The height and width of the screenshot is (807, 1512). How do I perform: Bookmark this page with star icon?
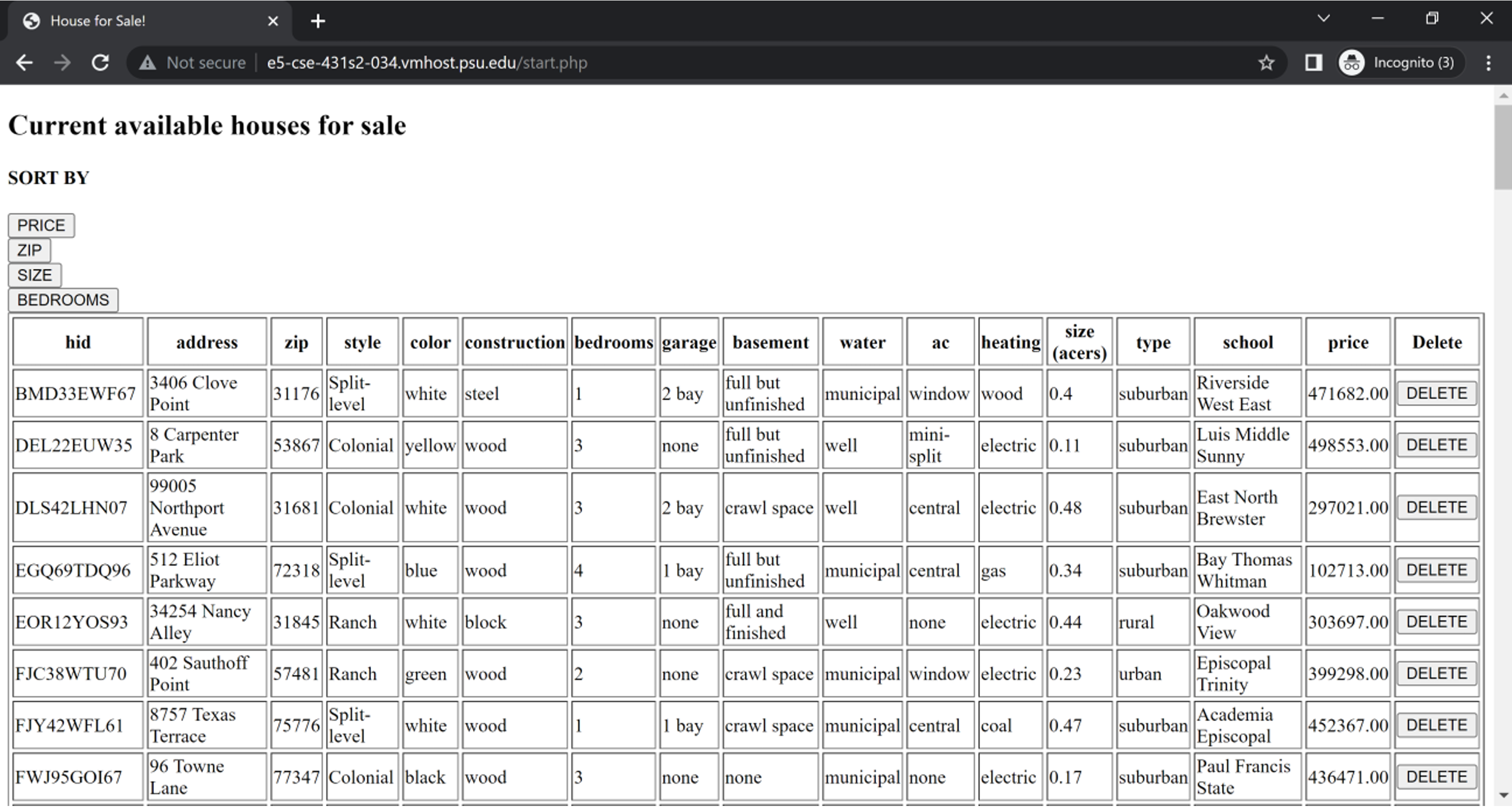(1266, 63)
